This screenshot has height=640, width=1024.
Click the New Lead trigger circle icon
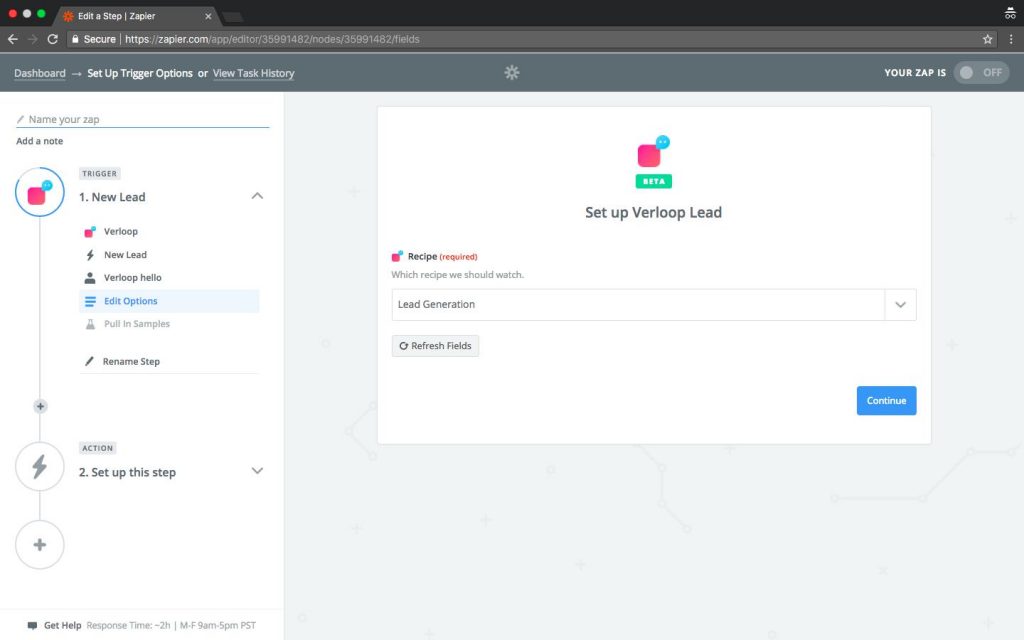(x=40, y=192)
